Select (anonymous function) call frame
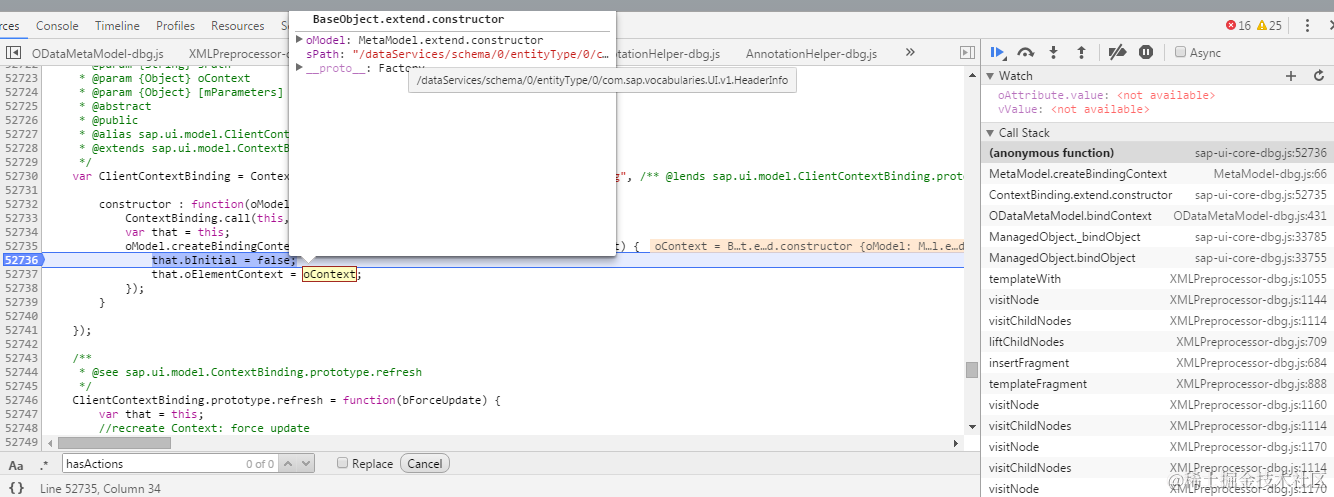This screenshot has width=1334, height=497. [x=1157, y=153]
